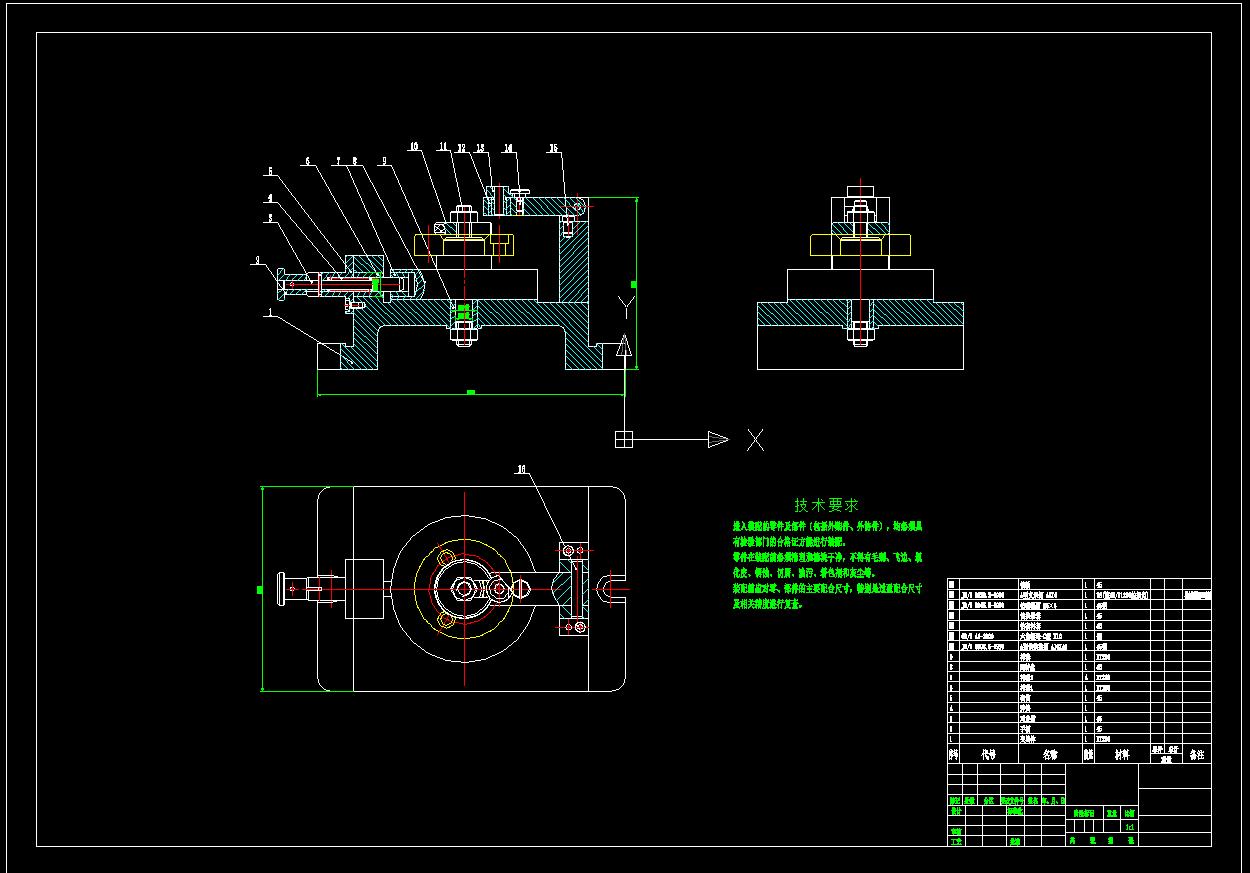1250x873 pixels.
Task: Click green grip on horizontal width dimension
Action: click(471, 393)
